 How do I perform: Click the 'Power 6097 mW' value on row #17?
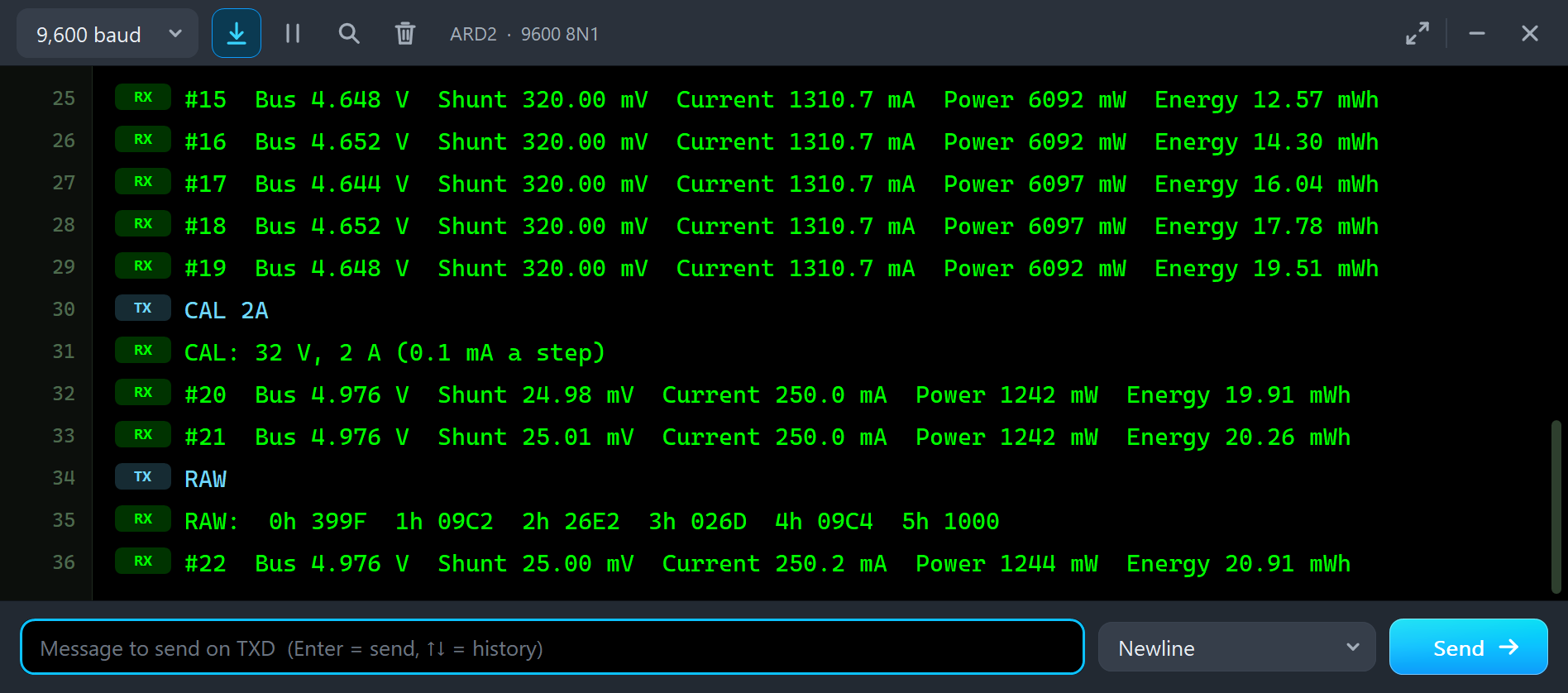[1035, 184]
